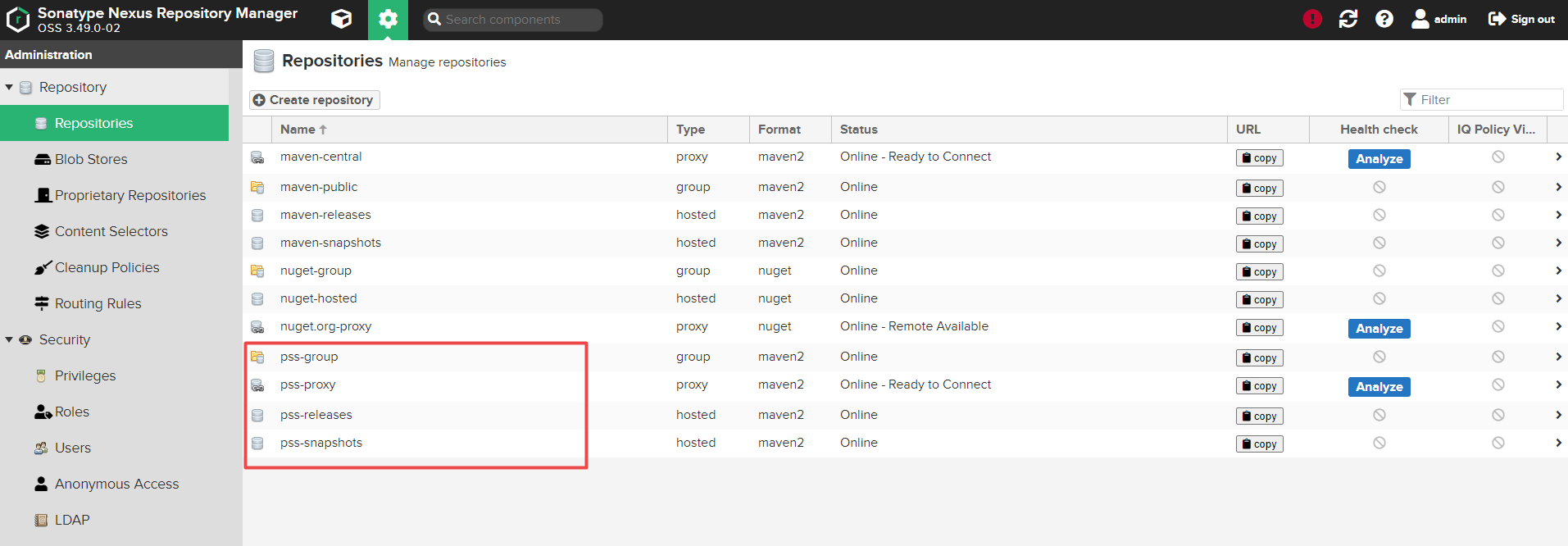Screen dimensions: 1568x546
Task: Copy URL of pss-proxy
Action: (x=1259, y=386)
